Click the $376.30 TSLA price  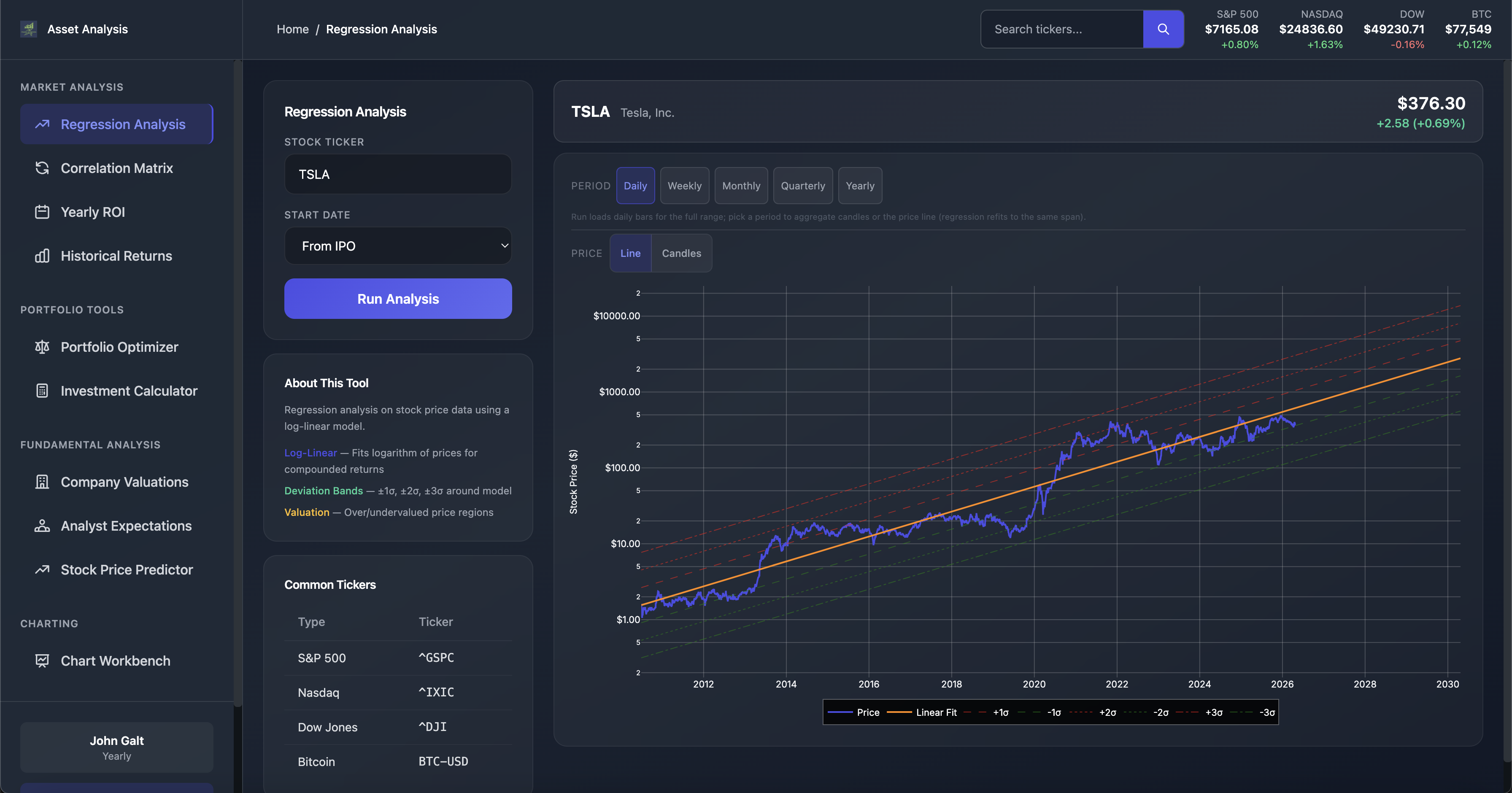[x=1431, y=103]
